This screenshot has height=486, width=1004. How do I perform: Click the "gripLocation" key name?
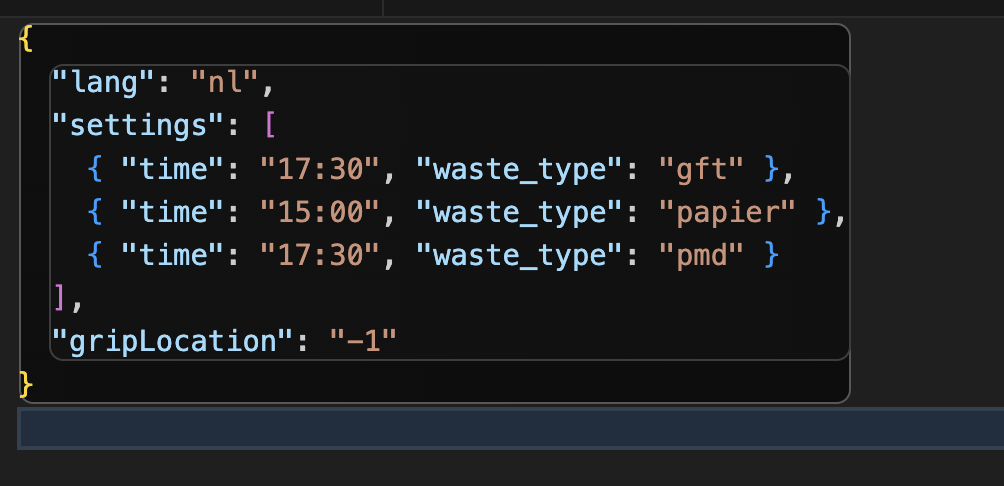[172, 341]
